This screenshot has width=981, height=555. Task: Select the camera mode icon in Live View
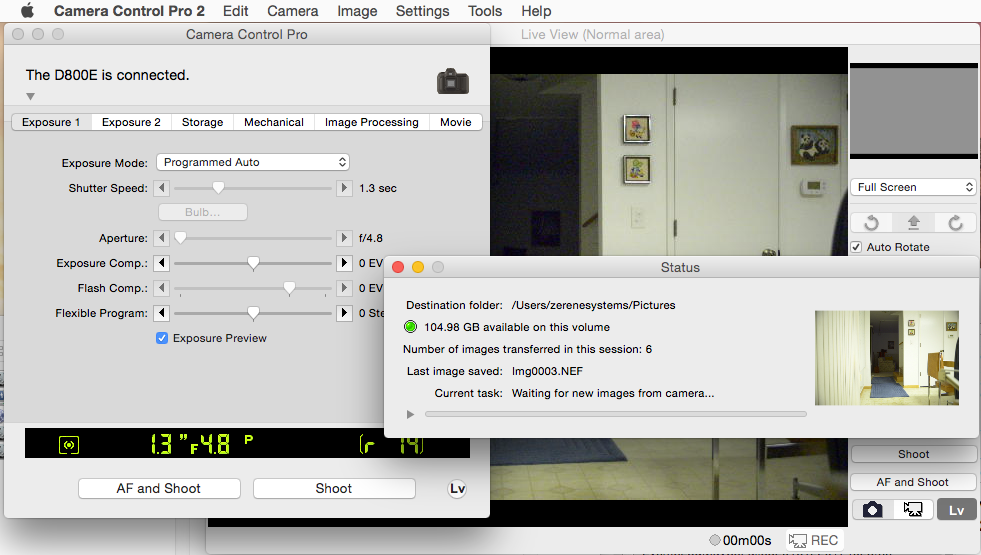[873, 510]
